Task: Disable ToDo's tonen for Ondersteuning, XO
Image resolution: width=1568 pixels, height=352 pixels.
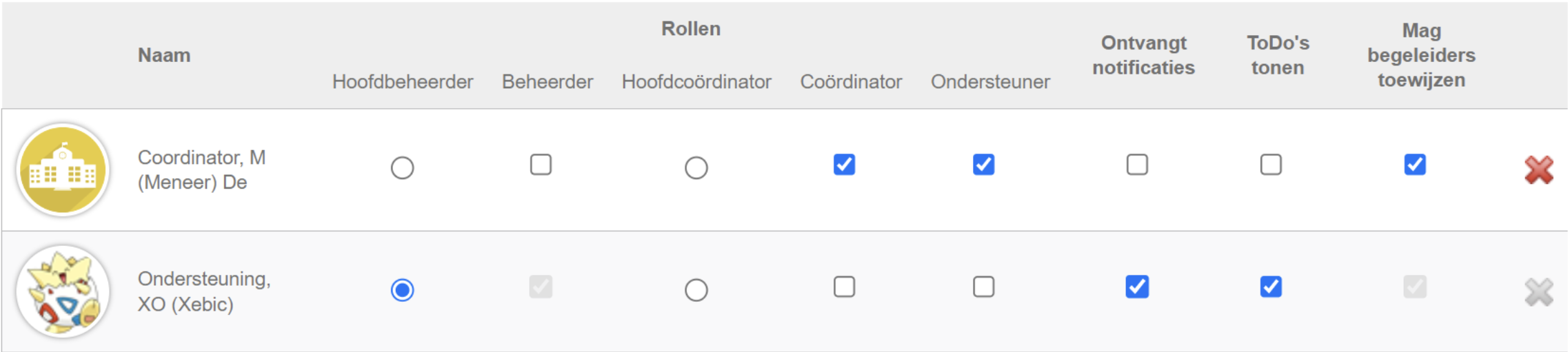Action: (x=1271, y=287)
